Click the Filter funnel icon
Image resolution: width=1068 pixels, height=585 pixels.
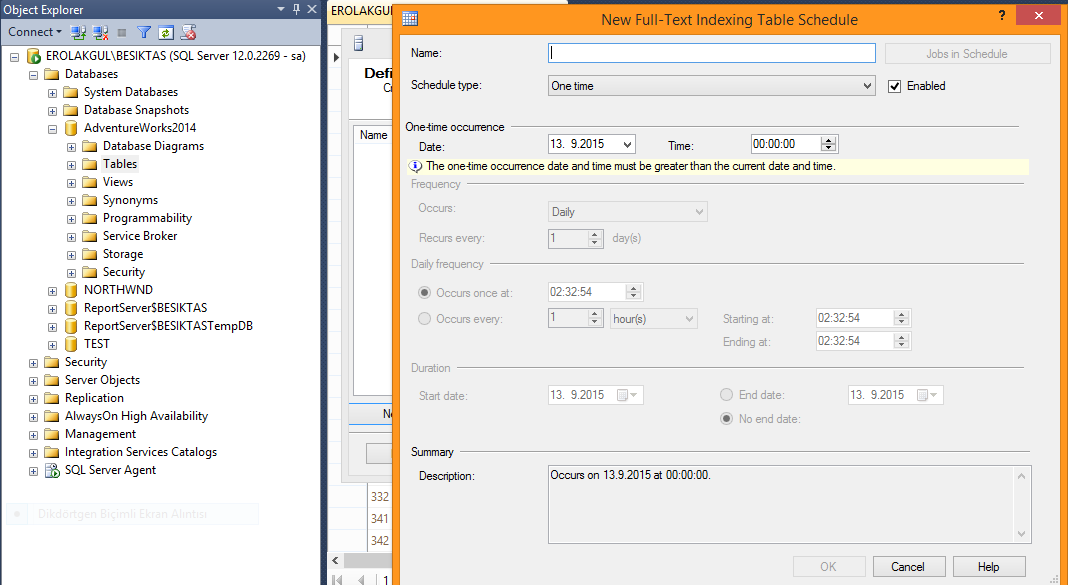pos(144,32)
